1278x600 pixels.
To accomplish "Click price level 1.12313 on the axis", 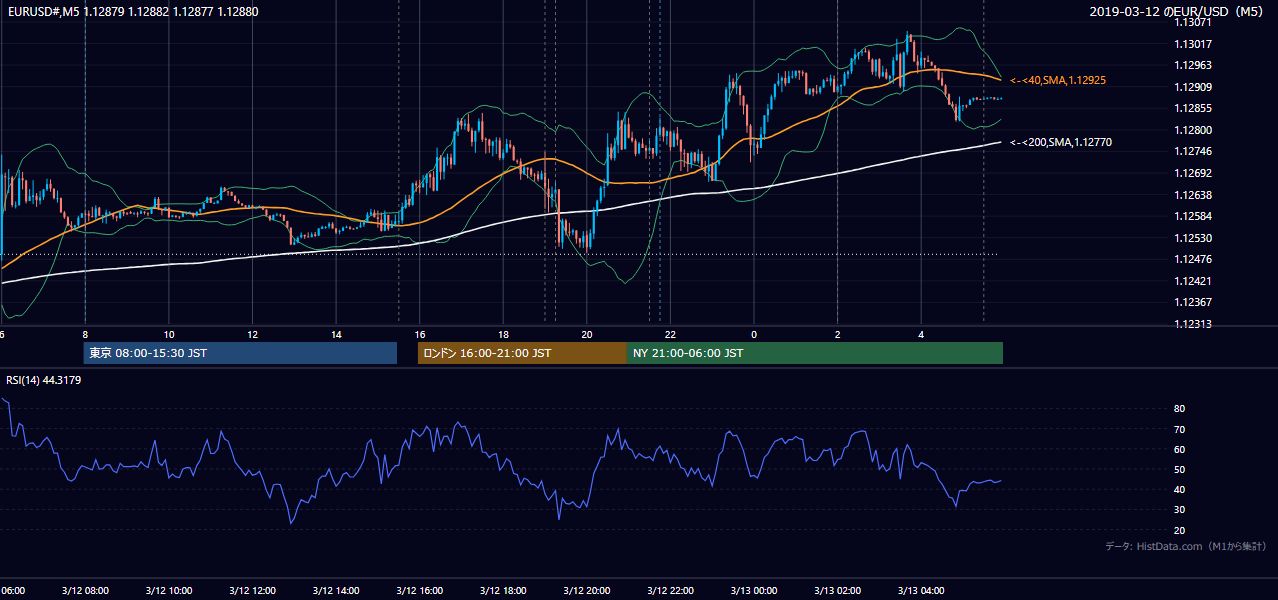I will tap(1193, 324).
